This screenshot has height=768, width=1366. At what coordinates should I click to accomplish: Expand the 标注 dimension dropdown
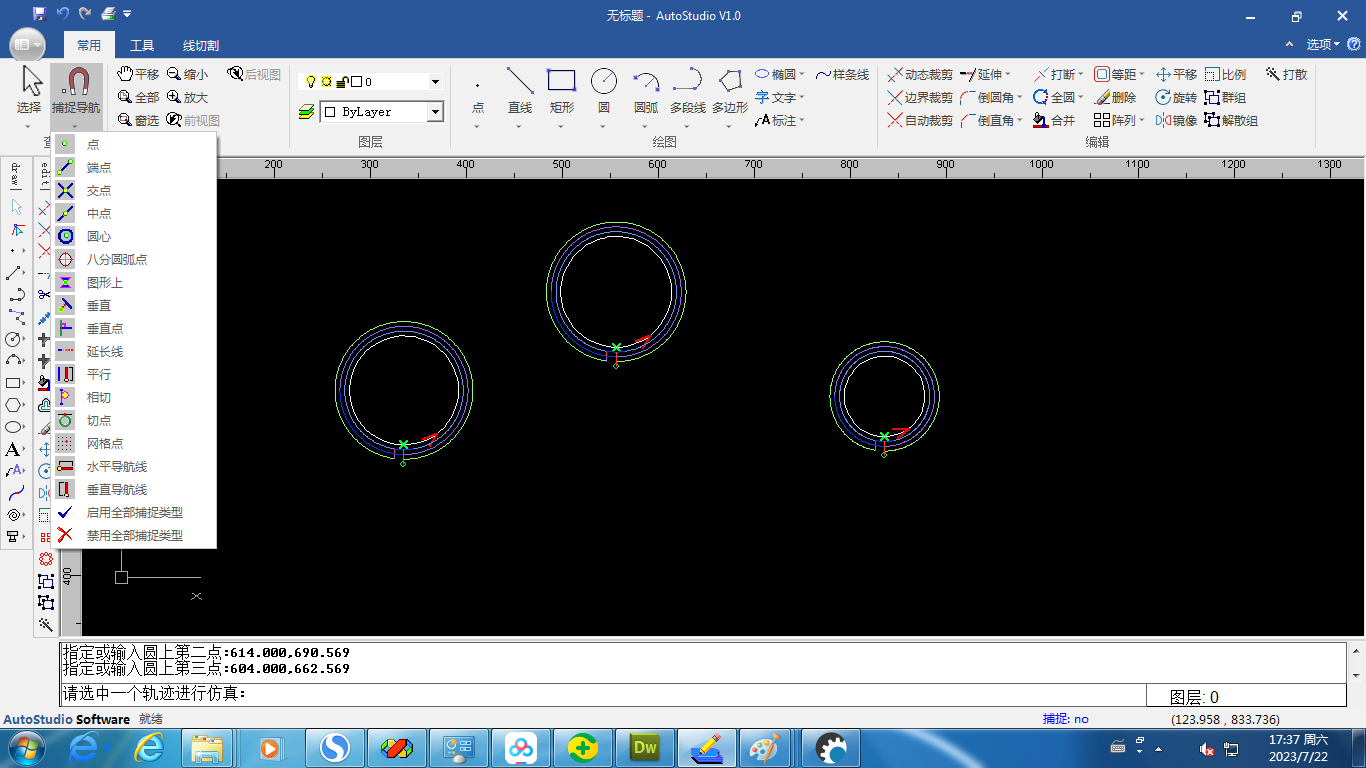pyautogui.click(x=802, y=120)
